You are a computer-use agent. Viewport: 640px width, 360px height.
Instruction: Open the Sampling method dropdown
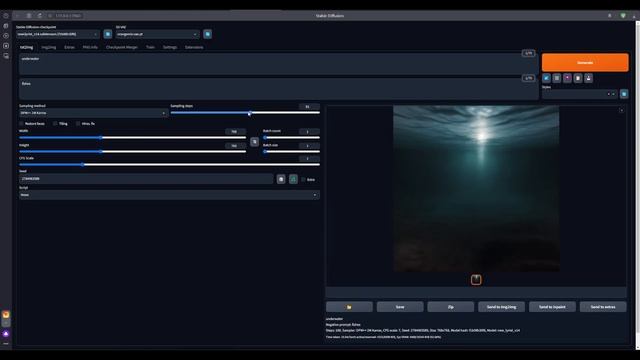pos(93,113)
